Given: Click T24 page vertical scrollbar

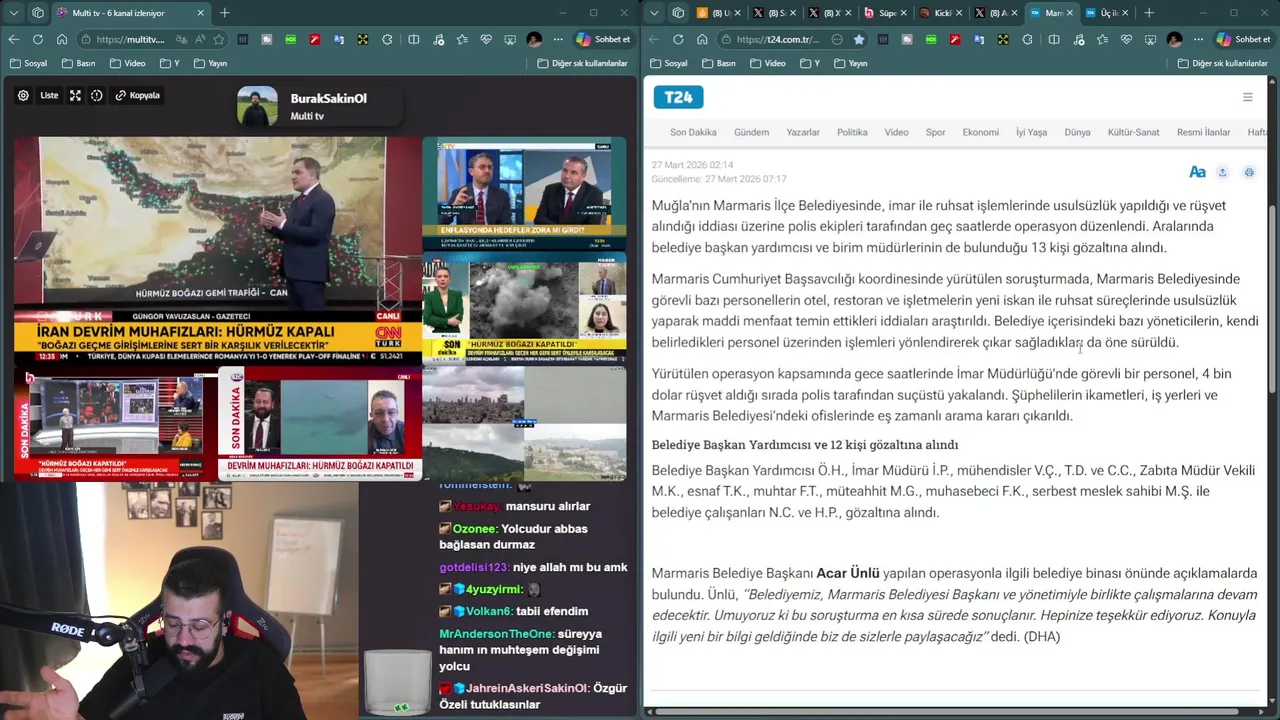Looking at the screenshot, I should [1273, 297].
